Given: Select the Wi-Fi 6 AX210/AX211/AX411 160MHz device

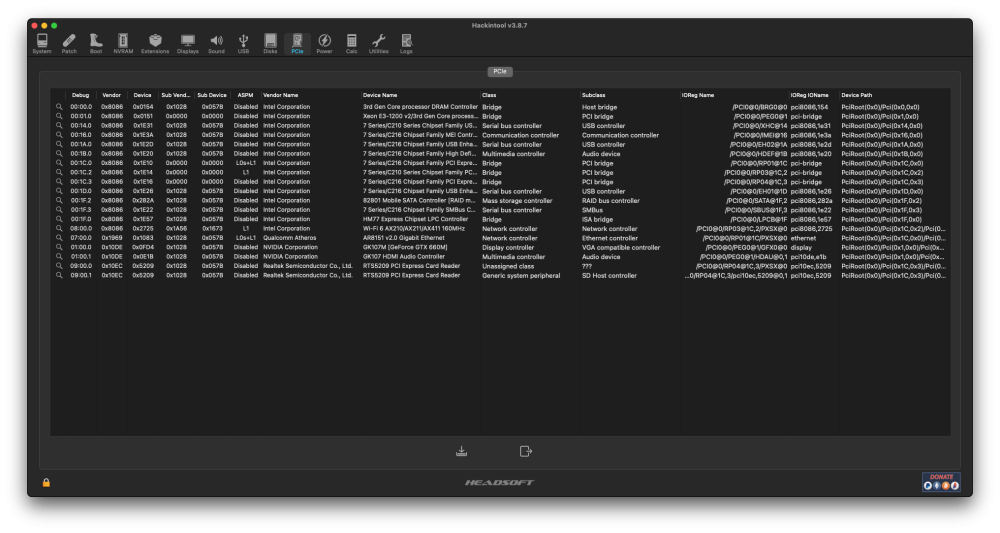Looking at the screenshot, I should pos(414,228).
